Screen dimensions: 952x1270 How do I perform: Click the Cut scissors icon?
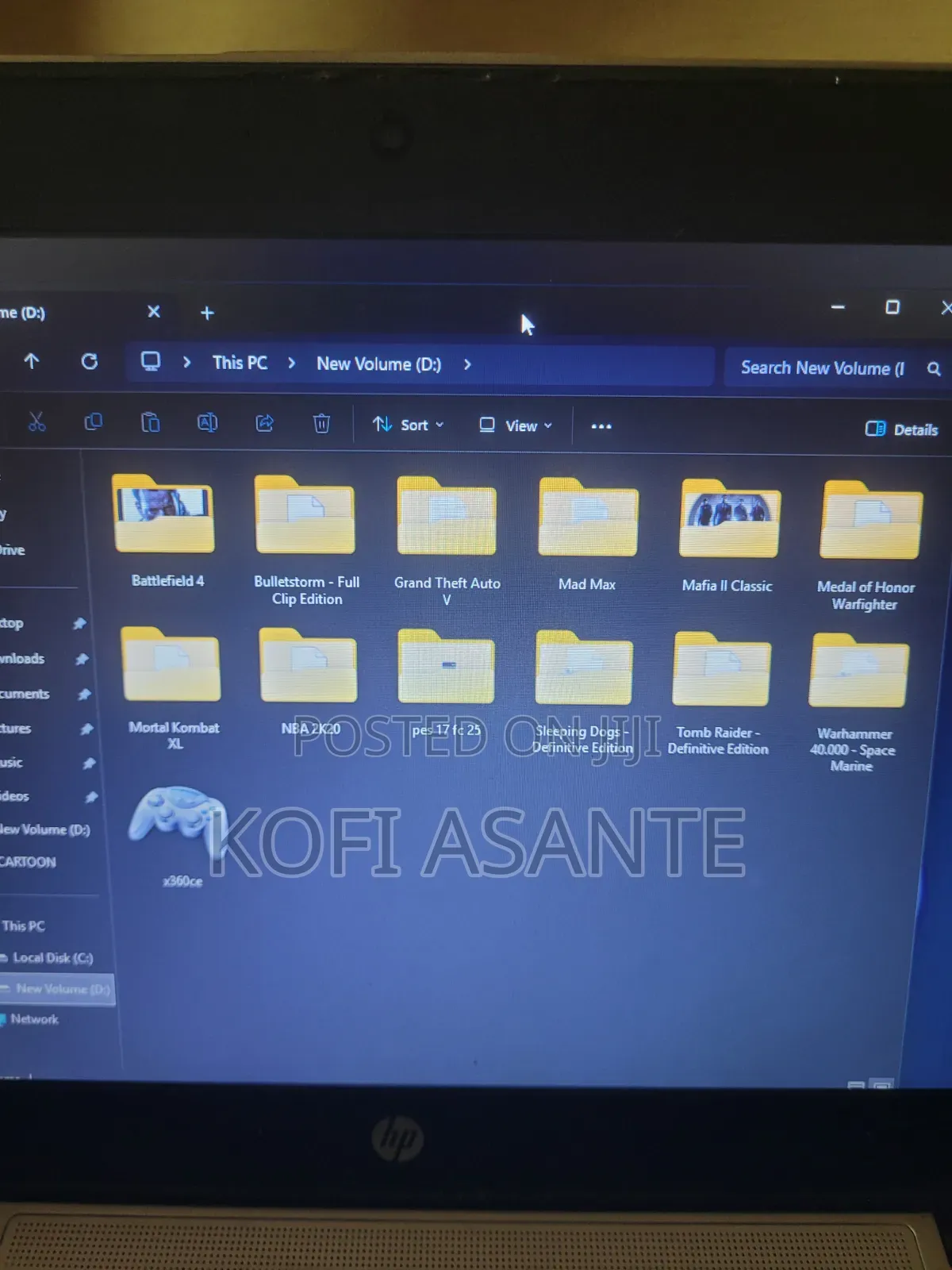click(36, 421)
